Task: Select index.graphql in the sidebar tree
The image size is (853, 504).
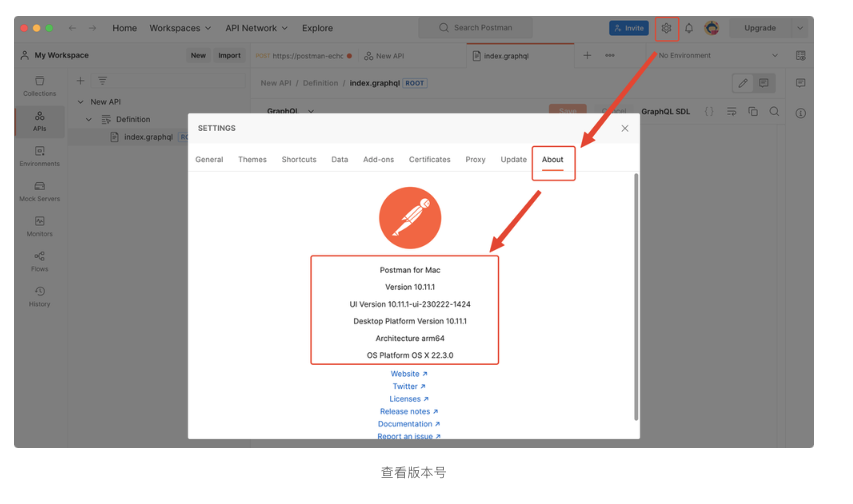Action: click(148, 137)
